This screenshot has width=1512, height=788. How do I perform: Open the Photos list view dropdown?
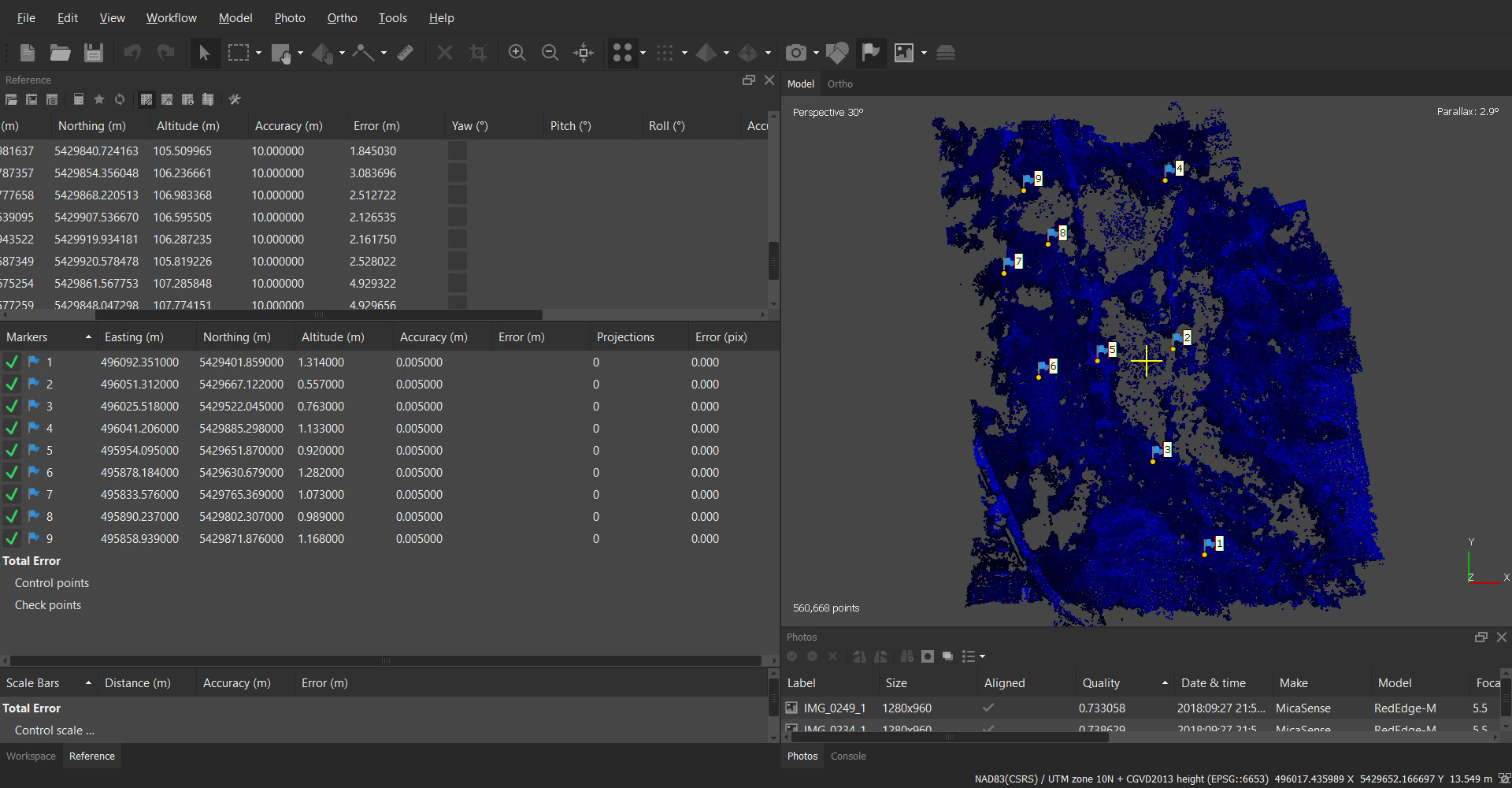pos(981,656)
